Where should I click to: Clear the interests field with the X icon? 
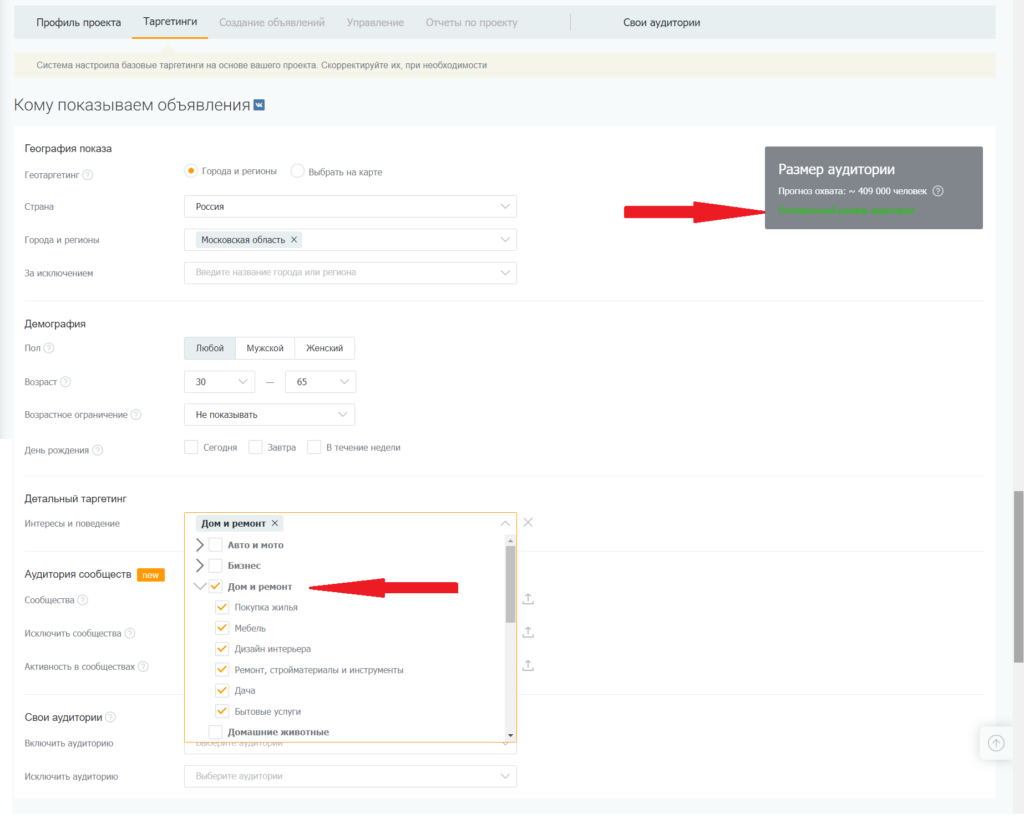tap(528, 522)
